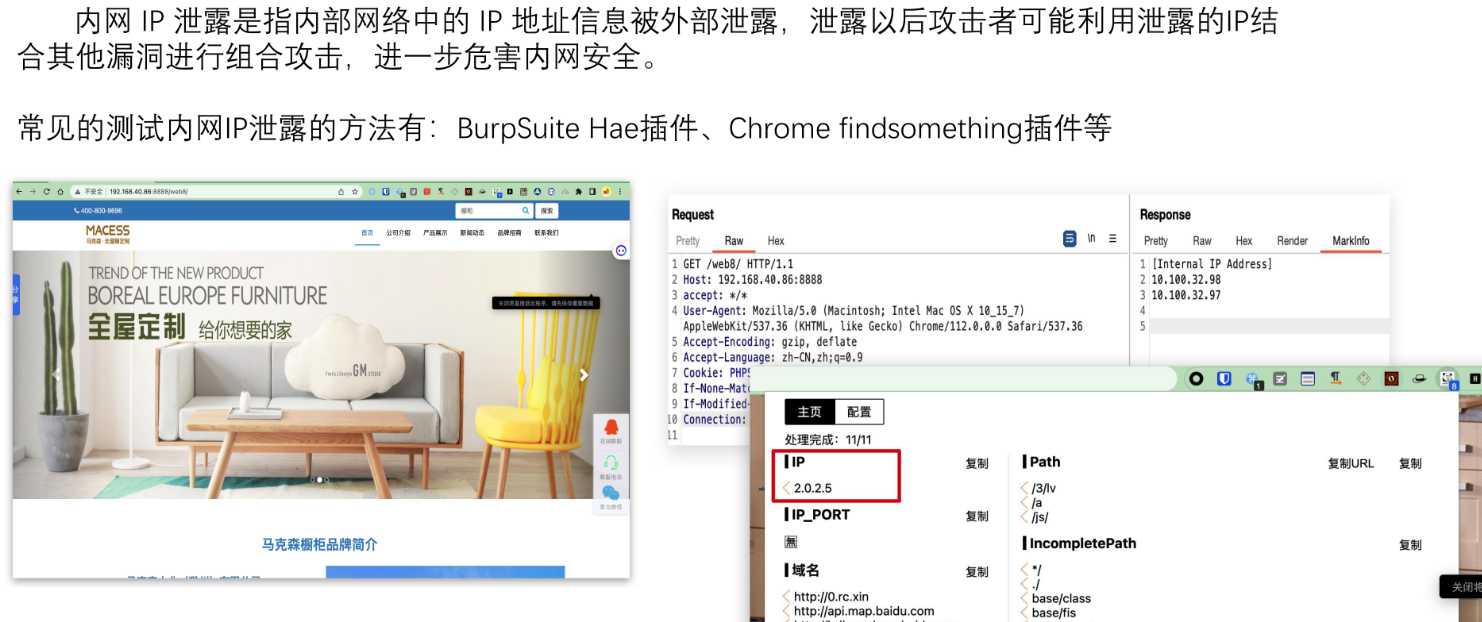The width and height of the screenshot is (1482, 622).
Task: Click the blue message editor icon in Request
Action: [x=1069, y=239]
